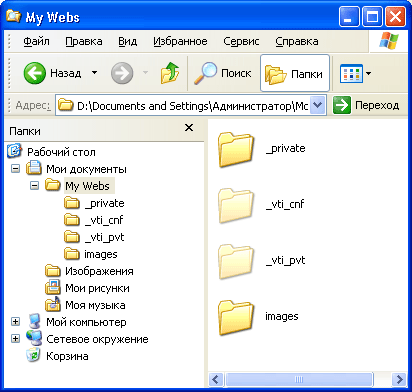The height and width of the screenshot is (392, 412).
Task: Expand the Сетевое окружение tree node
Action: [x=15, y=339]
